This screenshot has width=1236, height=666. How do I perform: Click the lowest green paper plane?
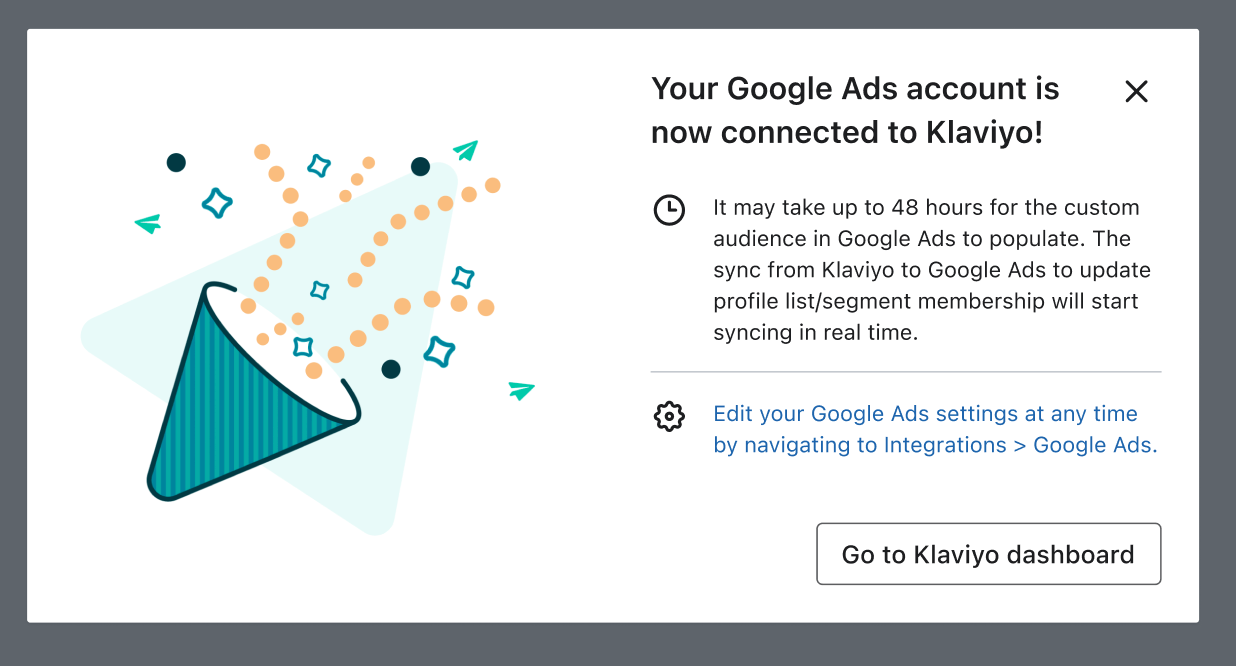click(521, 390)
